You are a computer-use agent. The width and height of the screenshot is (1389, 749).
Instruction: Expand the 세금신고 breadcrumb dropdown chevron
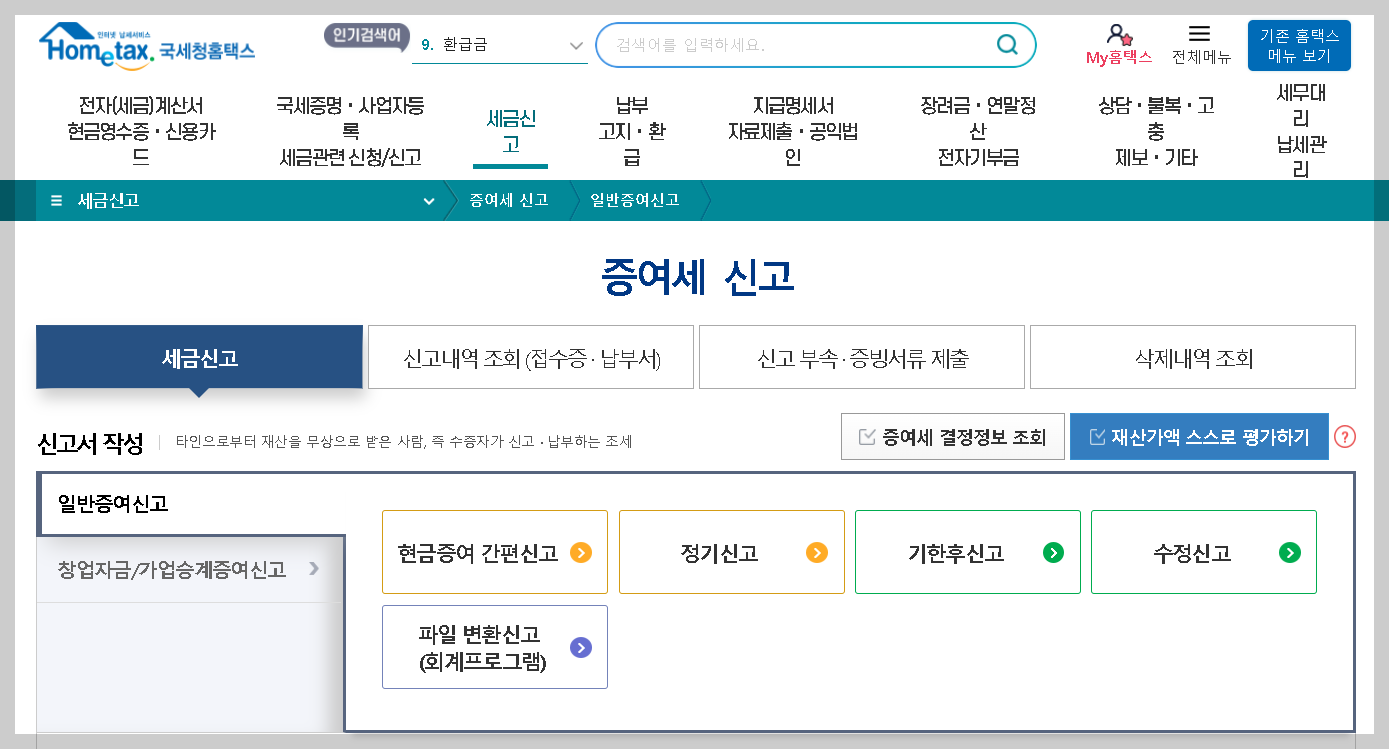(x=429, y=201)
